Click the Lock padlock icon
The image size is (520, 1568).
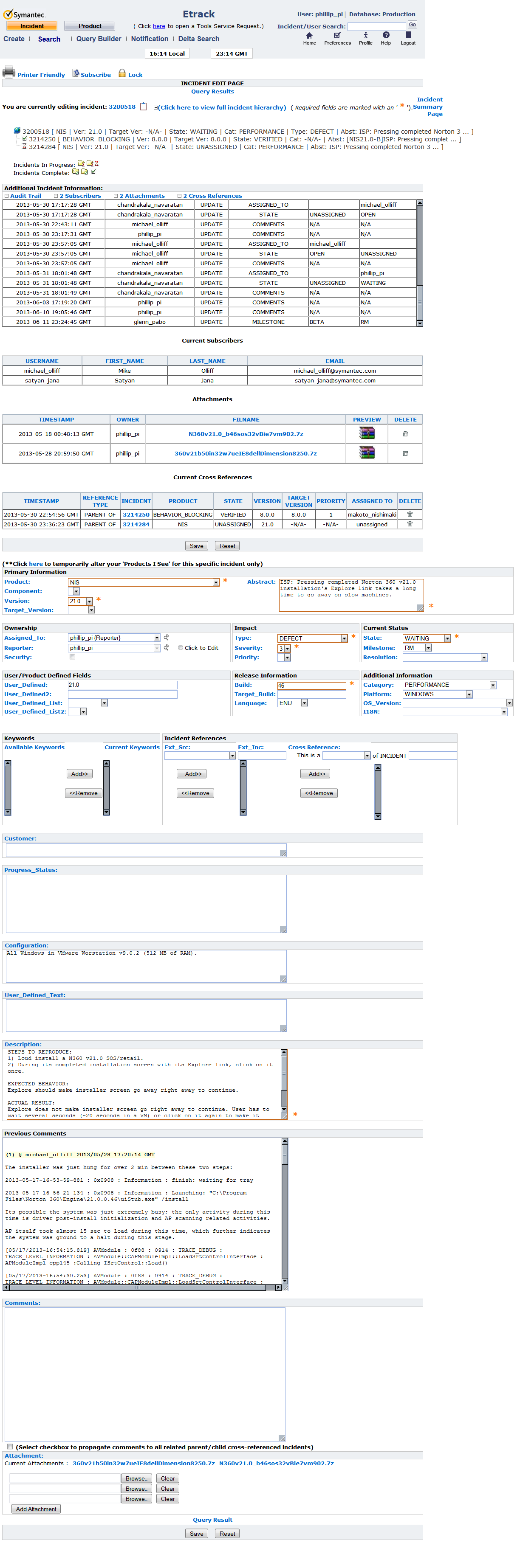point(122,73)
